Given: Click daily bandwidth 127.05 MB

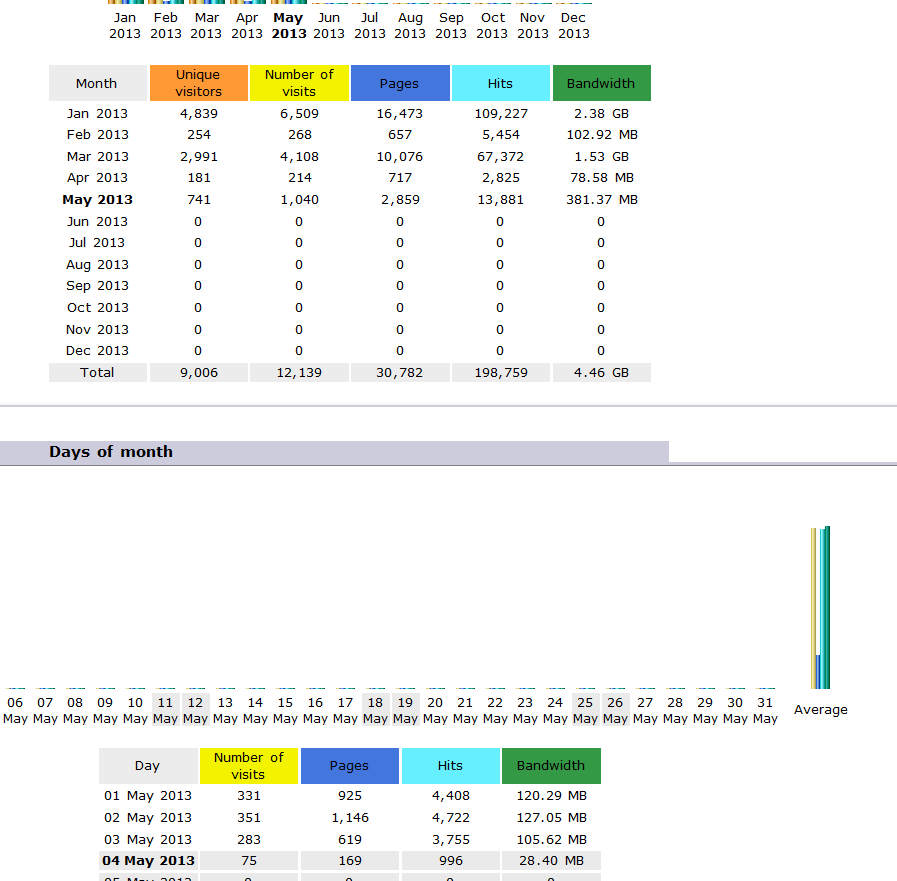Looking at the screenshot, I should (x=551, y=817).
